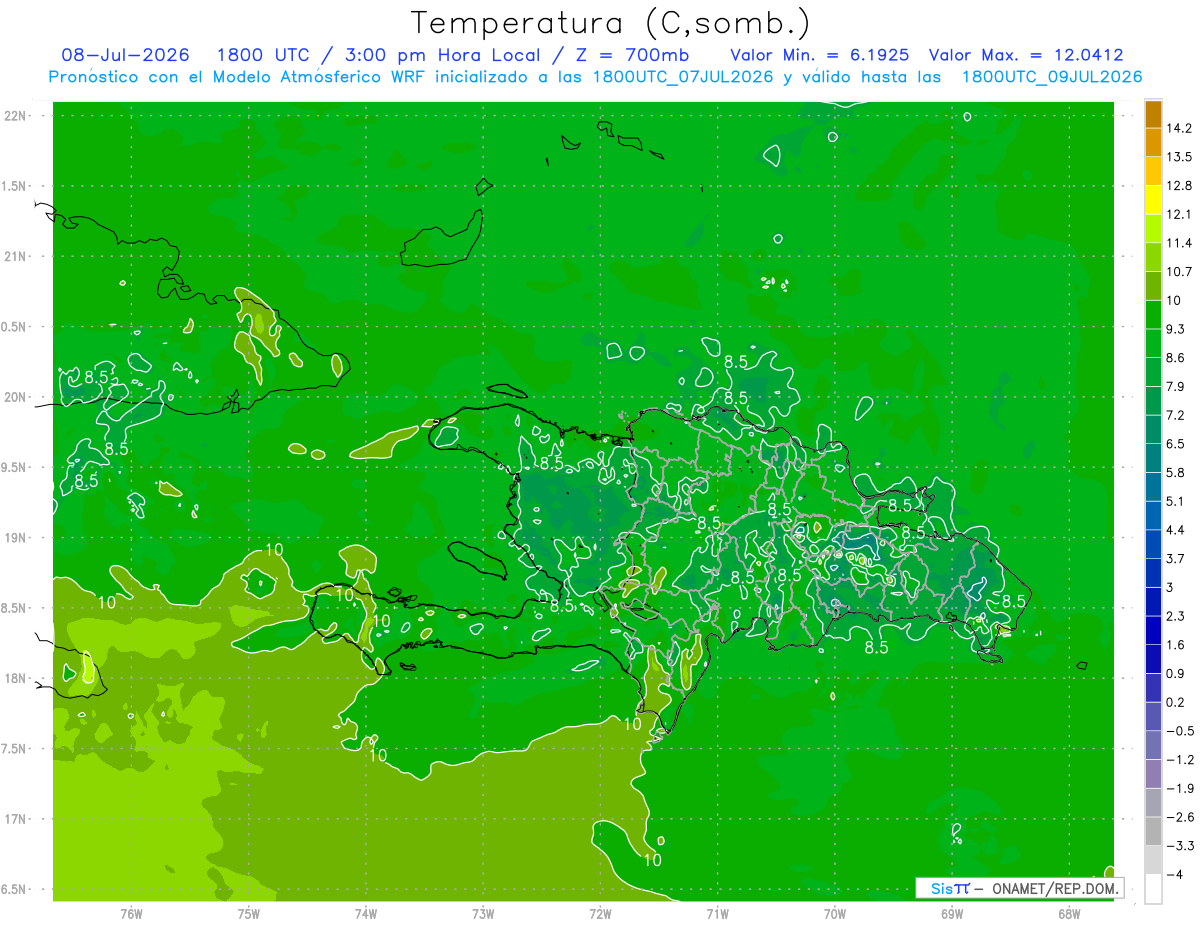Click the '7.9' color bar value
The width and height of the screenshot is (1200, 927).
(x=1177, y=386)
